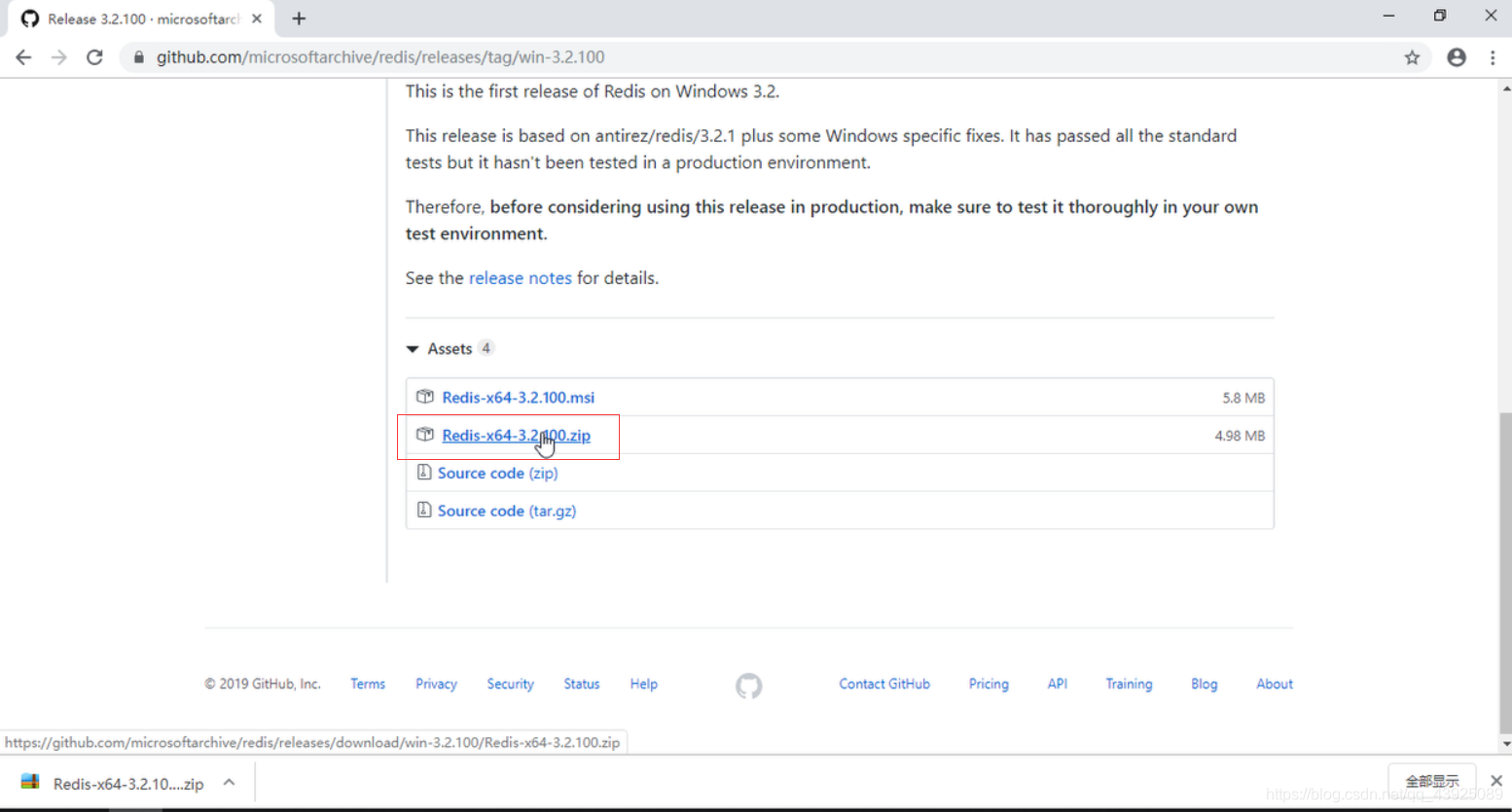
Task: Open a new tab with plus button
Action: [x=299, y=18]
